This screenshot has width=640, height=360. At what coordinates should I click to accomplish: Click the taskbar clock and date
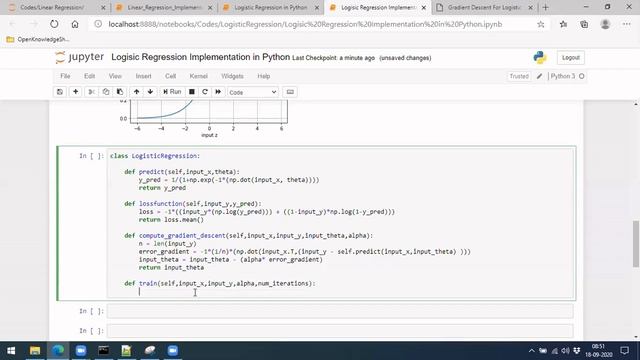[598, 351]
